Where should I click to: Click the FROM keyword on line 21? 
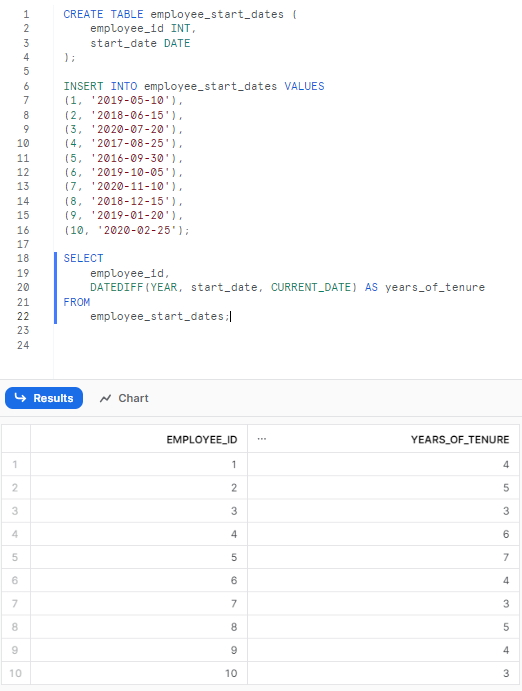77,302
